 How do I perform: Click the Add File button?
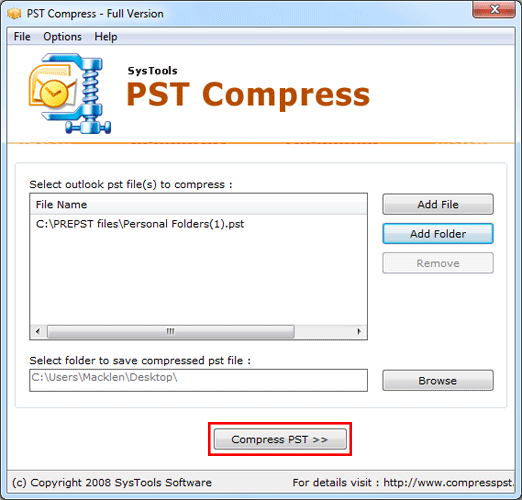pyautogui.click(x=438, y=204)
